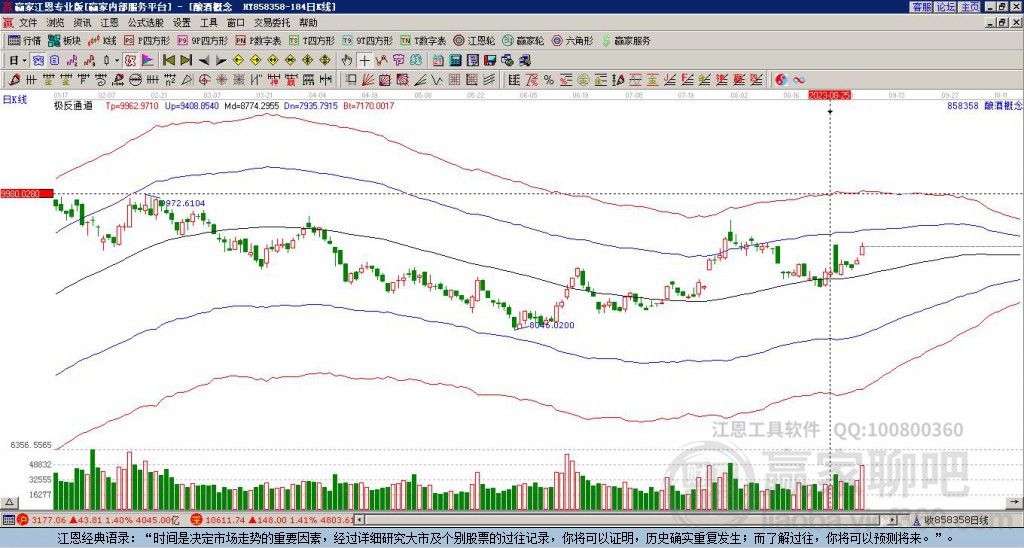The width and height of the screenshot is (1024, 548).
Task: Open the 江恩 menu
Action: [x=109, y=23]
